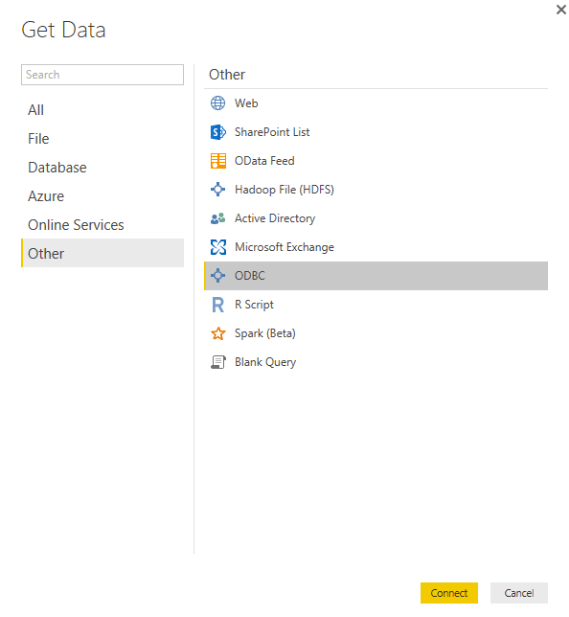Select the Other category in the sidebar

point(102,253)
